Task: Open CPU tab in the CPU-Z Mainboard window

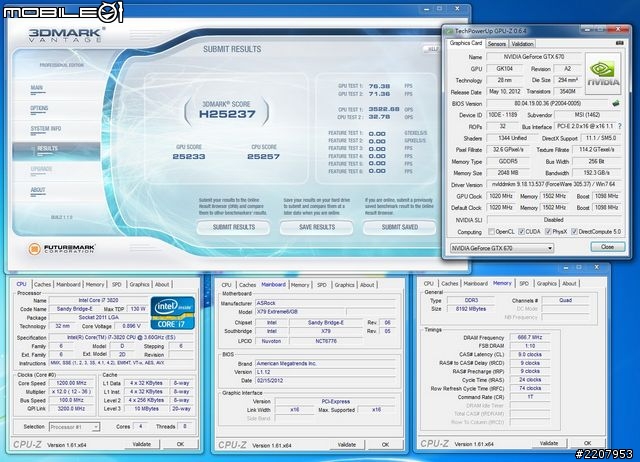Action: coord(227,285)
